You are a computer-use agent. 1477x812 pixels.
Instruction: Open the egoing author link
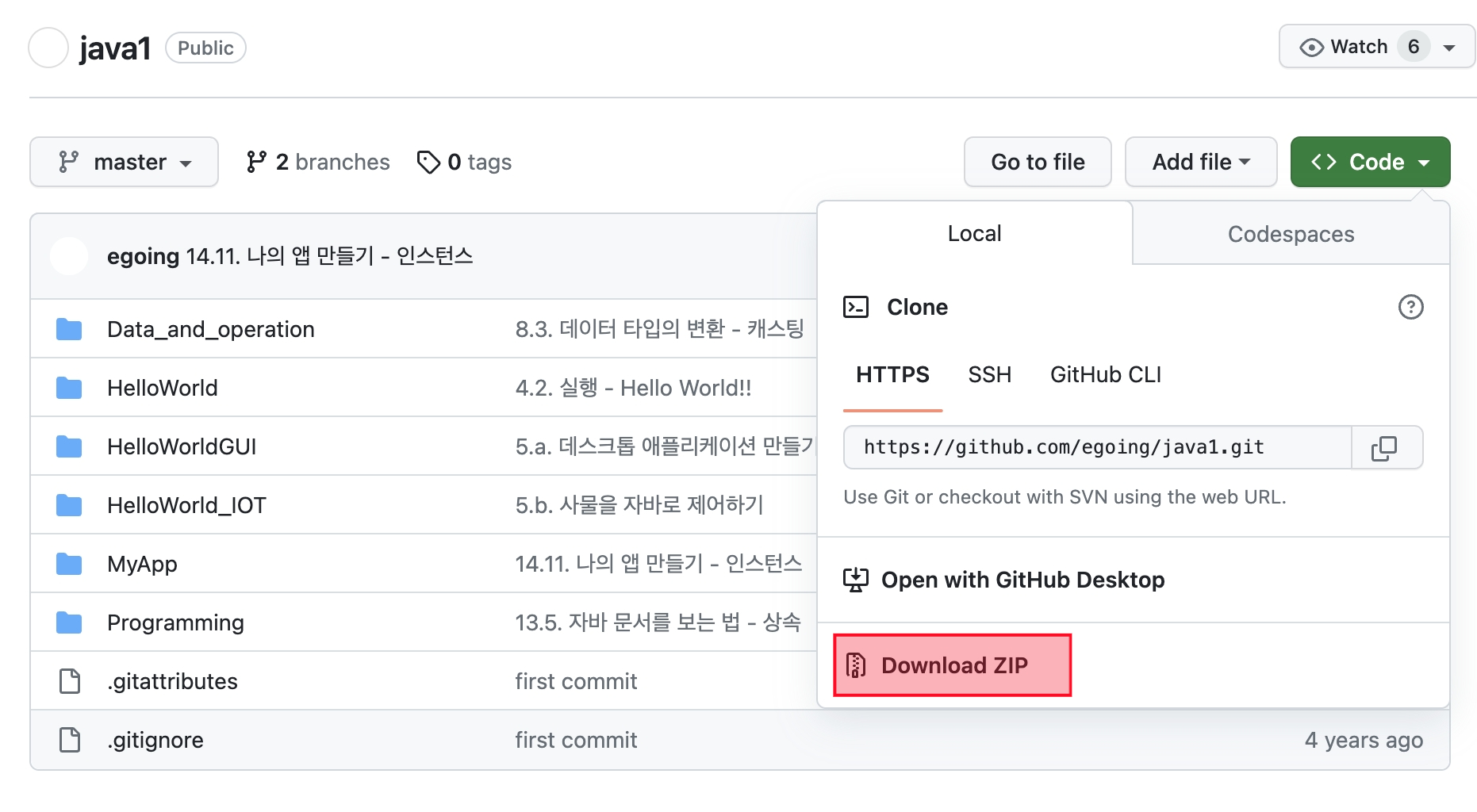pyautogui.click(x=143, y=256)
